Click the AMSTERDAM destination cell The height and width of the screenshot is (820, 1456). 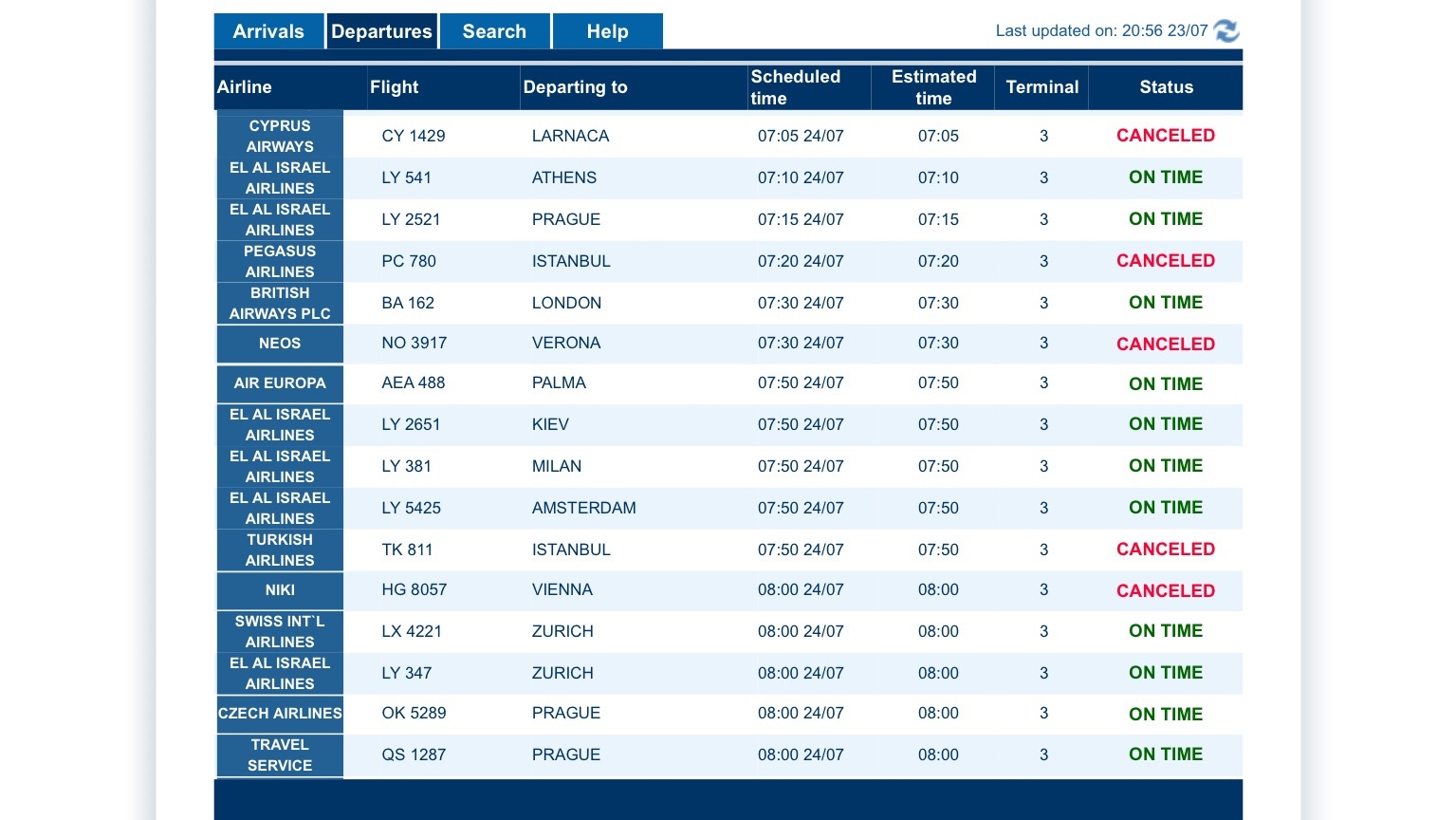[x=583, y=508]
